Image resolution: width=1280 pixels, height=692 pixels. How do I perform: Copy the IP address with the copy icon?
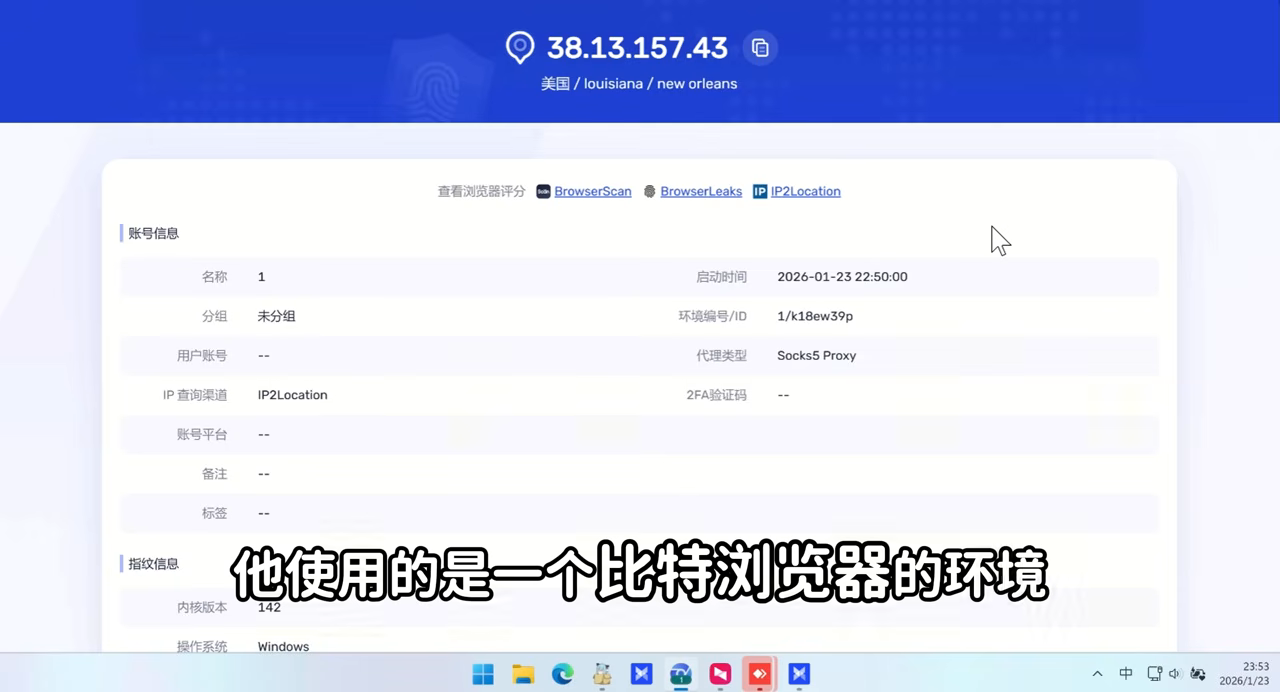[x=760, y=48]
